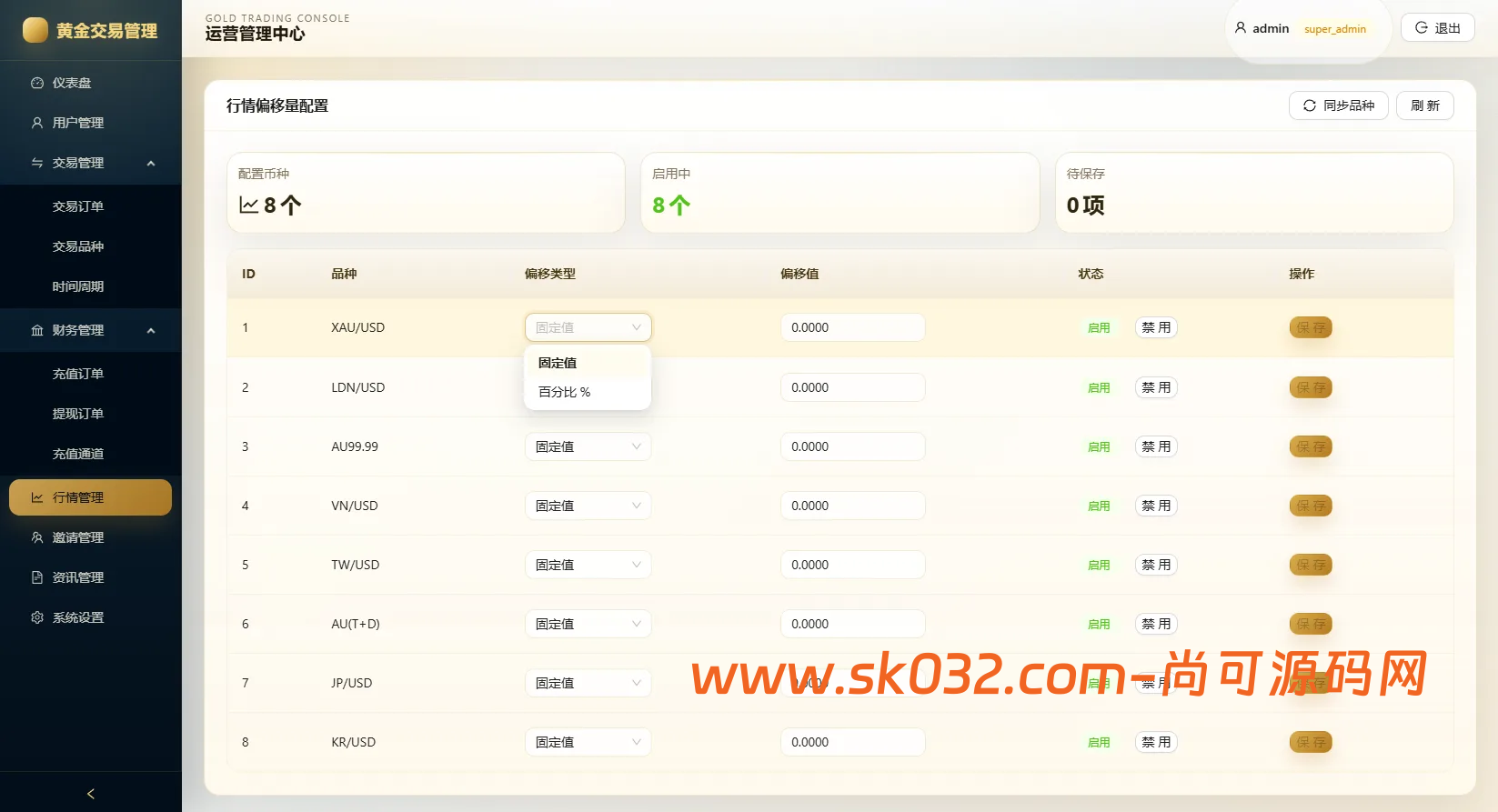This screenshot has width=1498, height=812.
Task: Focus offset value field for AU(T+D)
Action: click(853, 624)
